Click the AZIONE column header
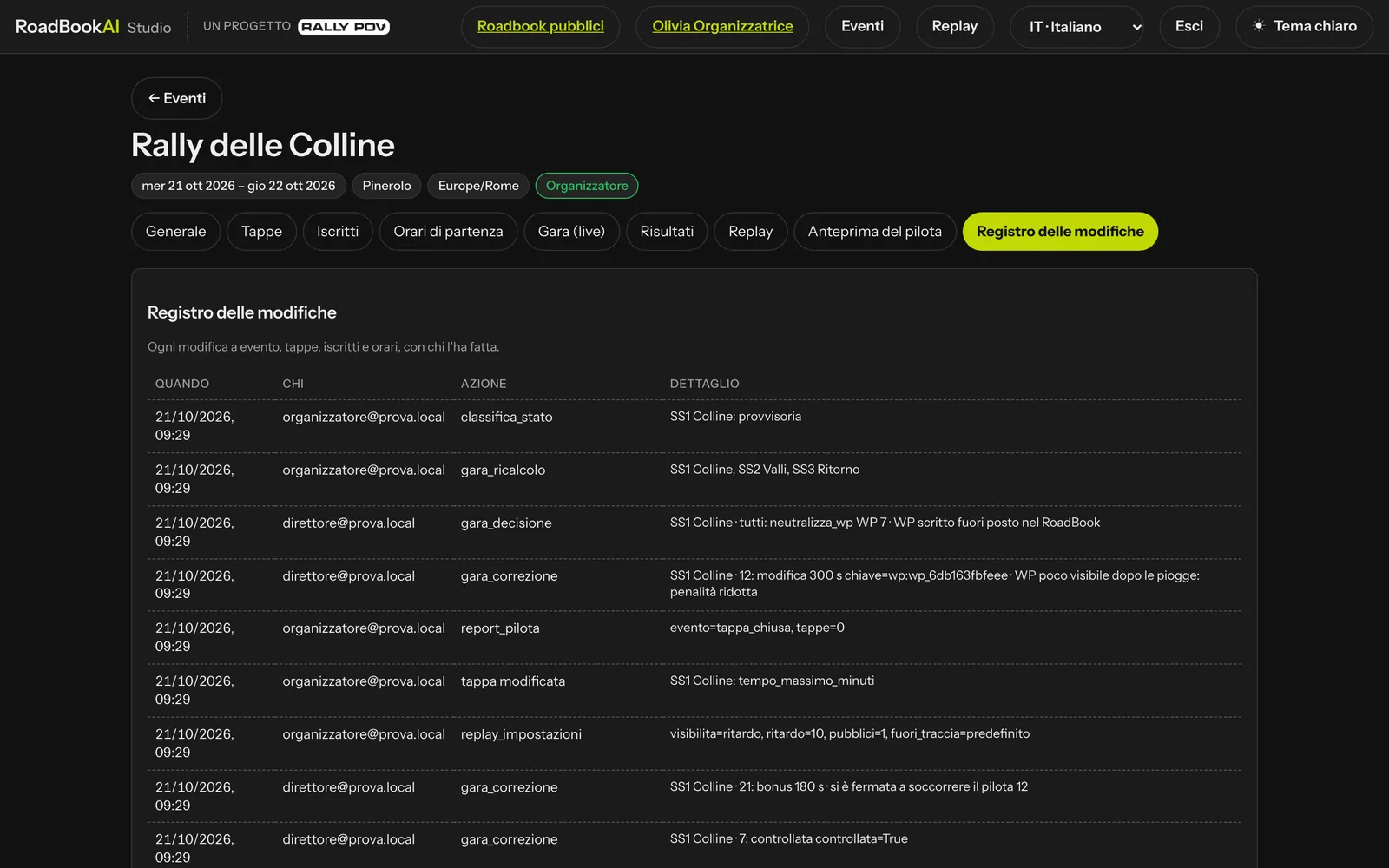The image size is (1389, 868). [x=484, y=384]
